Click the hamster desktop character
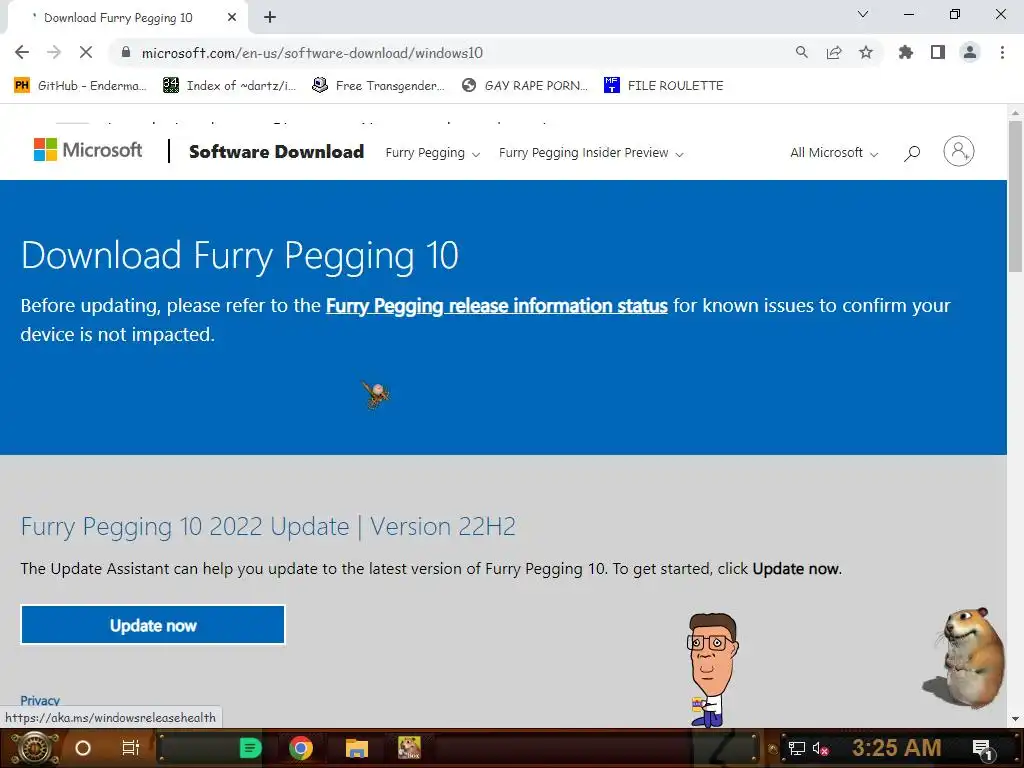1024x768 pixels. [x=967, y=658]
